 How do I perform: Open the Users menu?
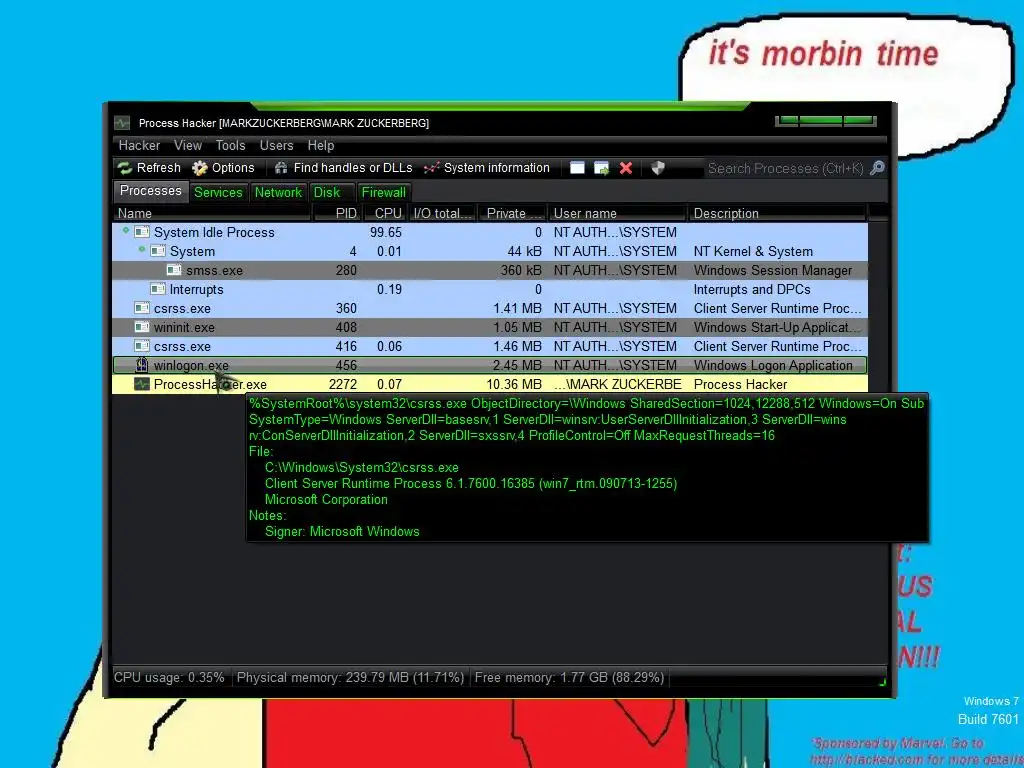(276, 146)
